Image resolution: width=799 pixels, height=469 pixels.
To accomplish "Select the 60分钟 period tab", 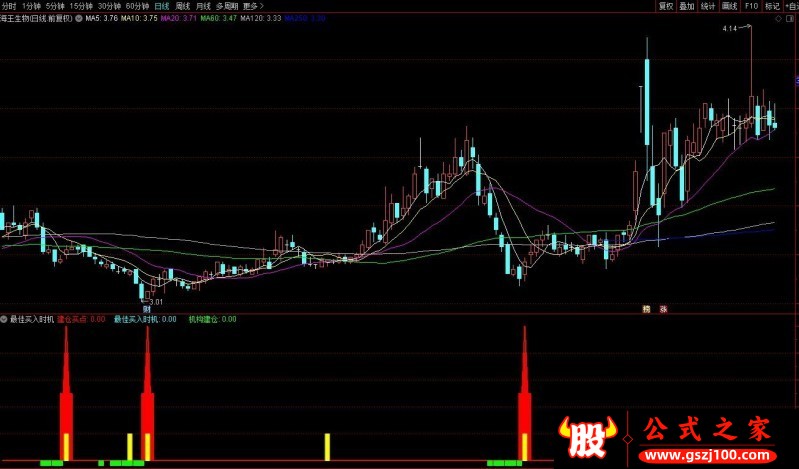I will coord(137,6).
